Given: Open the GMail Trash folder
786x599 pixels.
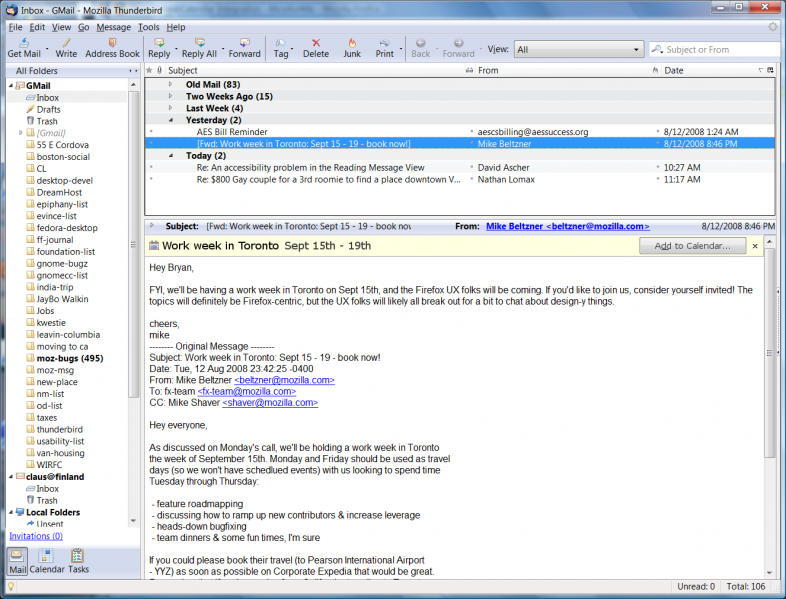Looking at the screenshot, I should pyautogui.click(x=47, y=121).
